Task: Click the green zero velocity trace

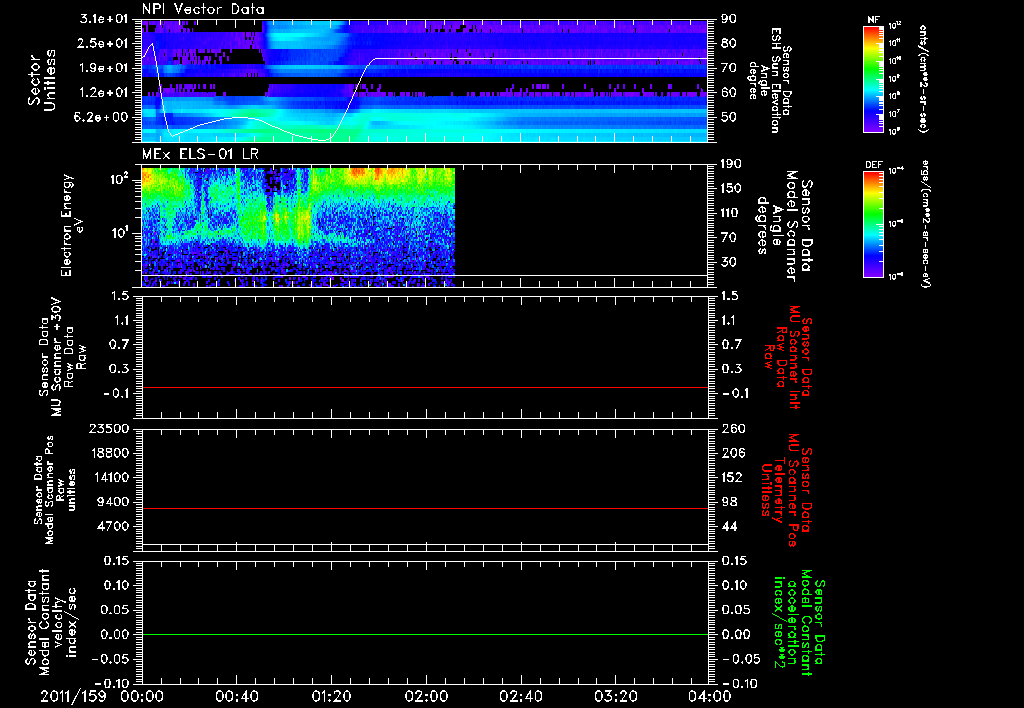Action: [425, 634]
